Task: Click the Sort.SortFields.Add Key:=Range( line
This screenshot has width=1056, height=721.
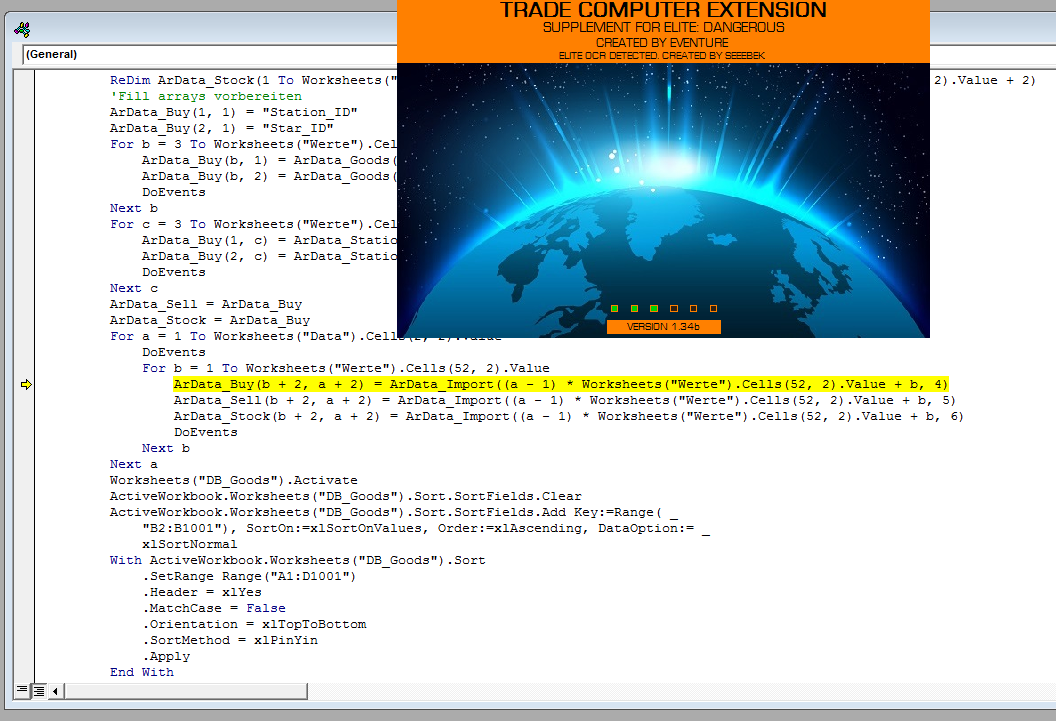Action: (x=394, y=513)
